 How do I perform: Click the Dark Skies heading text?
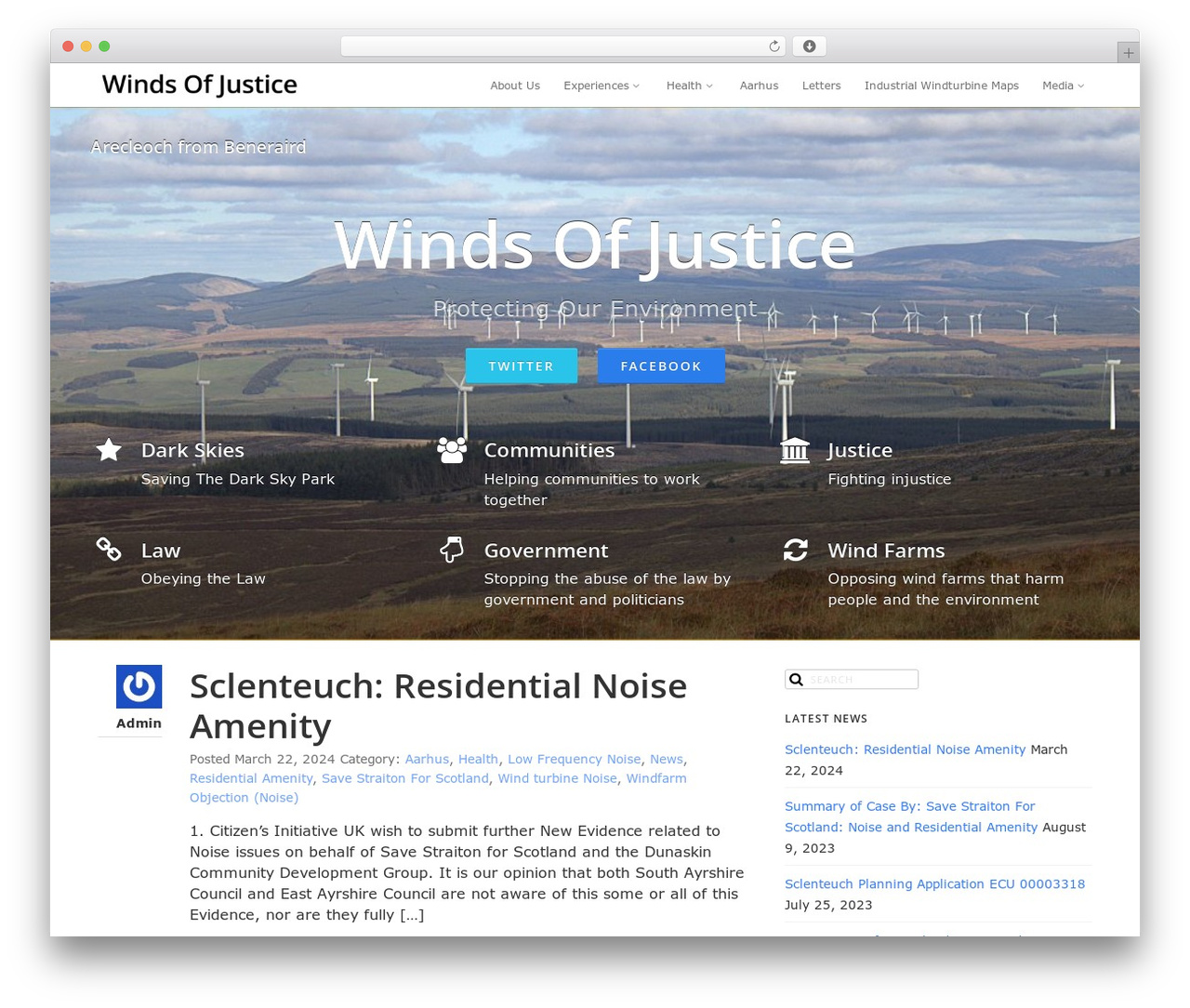pyautogui.click(x=192, y=450)
